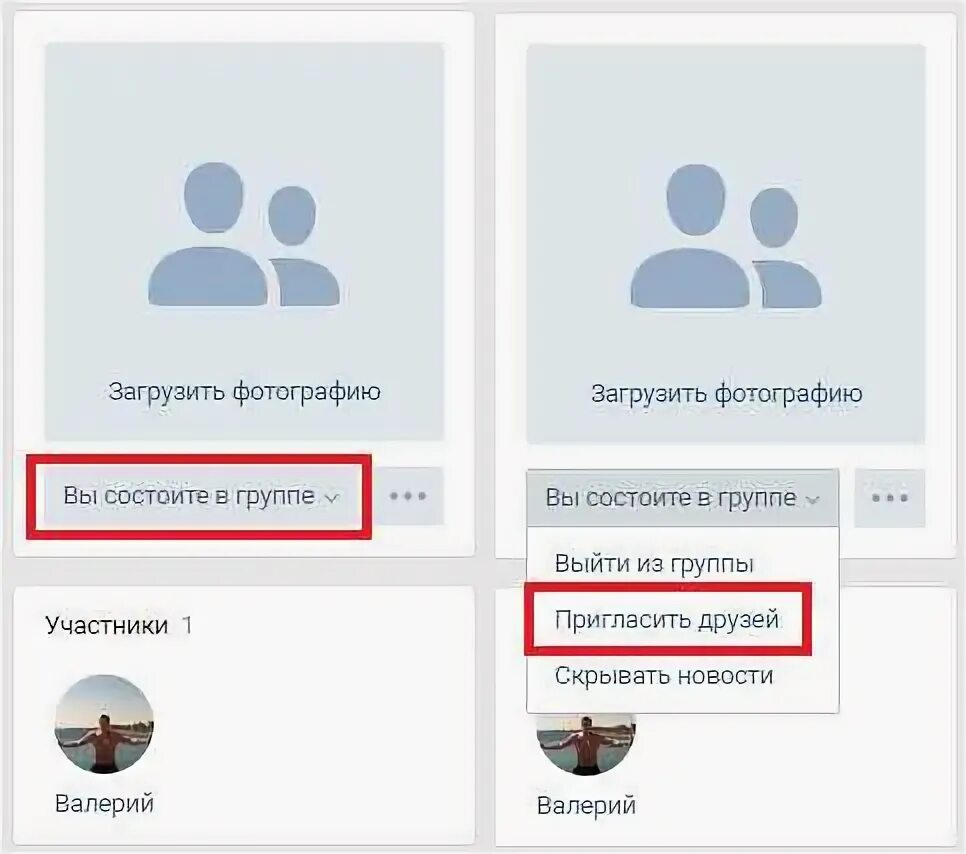The height and width of the screenshot is (854, 966).
Task: Open the three-dots menu beside the expanded dropdown
Action: [x=890, y=498]
